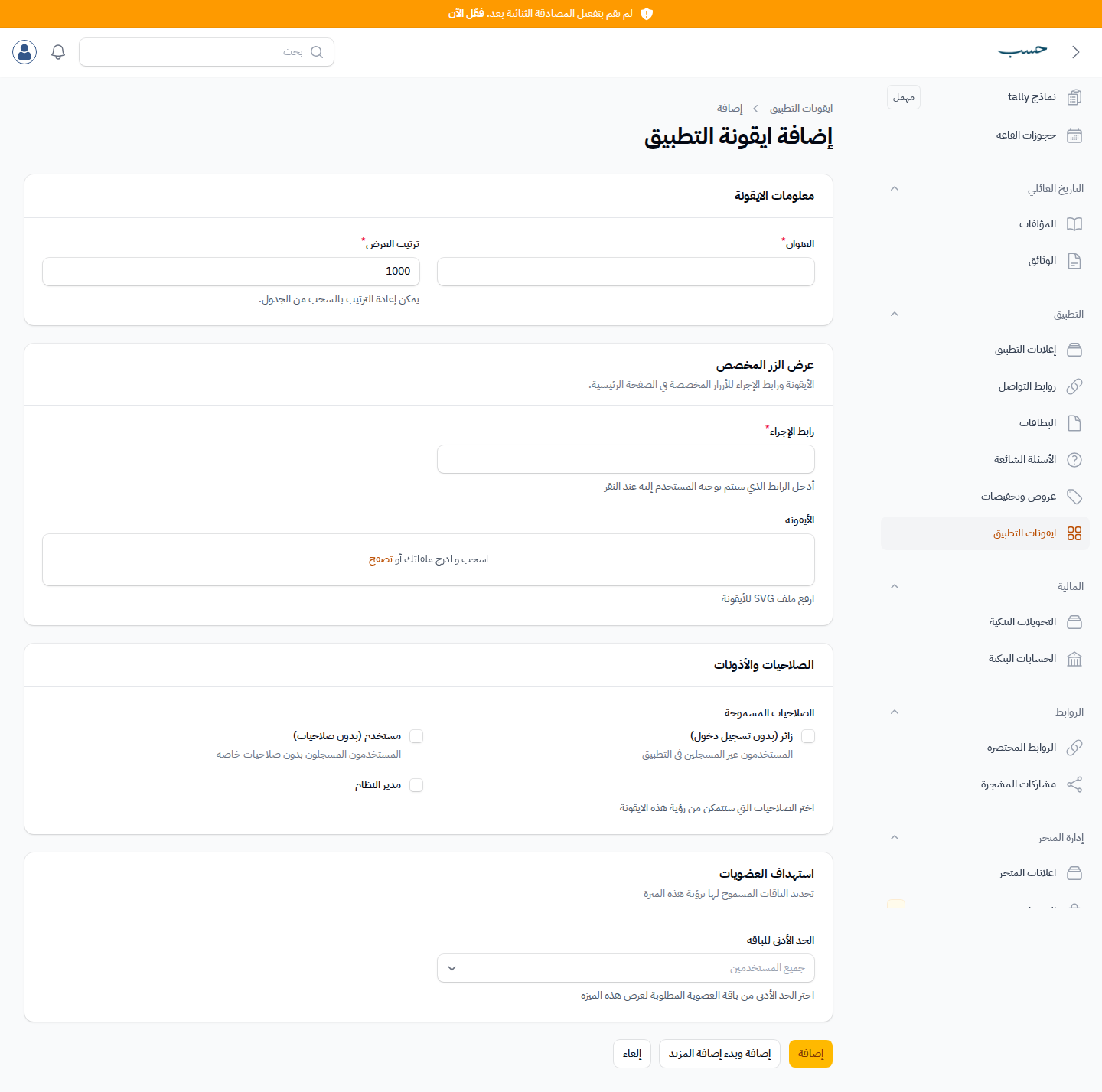Collapse the التطبيق sidebar section
This screenshot has width=1102, height=1092.
895,314
